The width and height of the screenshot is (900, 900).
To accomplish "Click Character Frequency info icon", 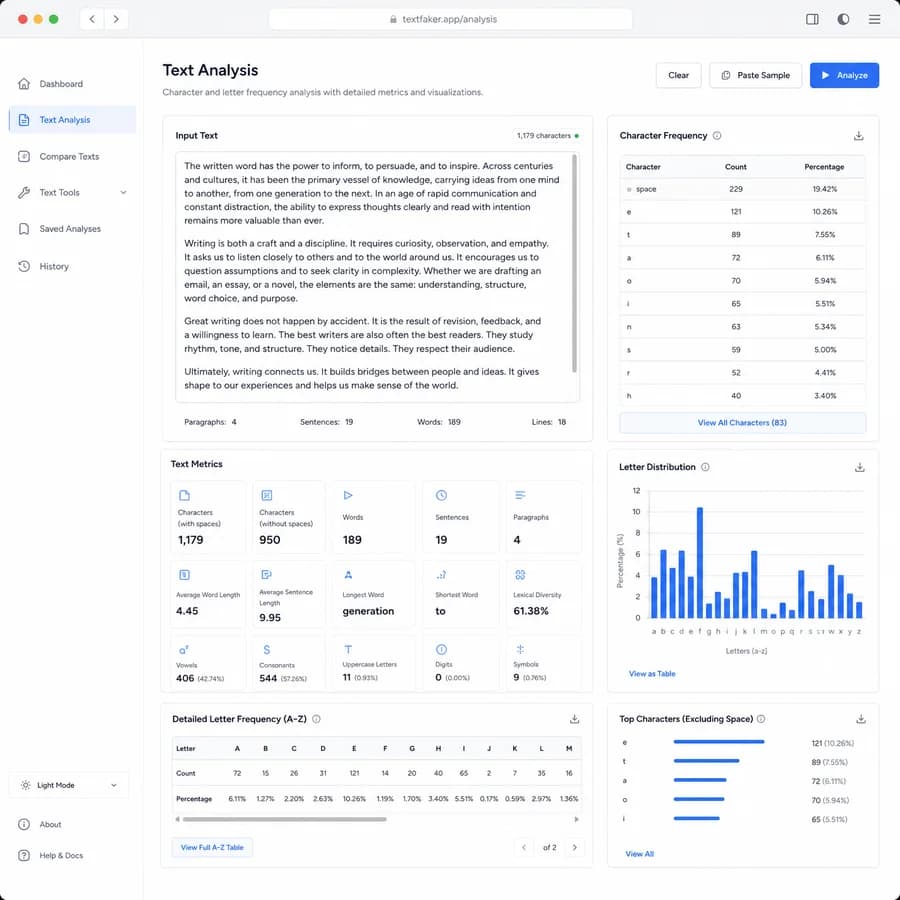I will click(717, 135).
